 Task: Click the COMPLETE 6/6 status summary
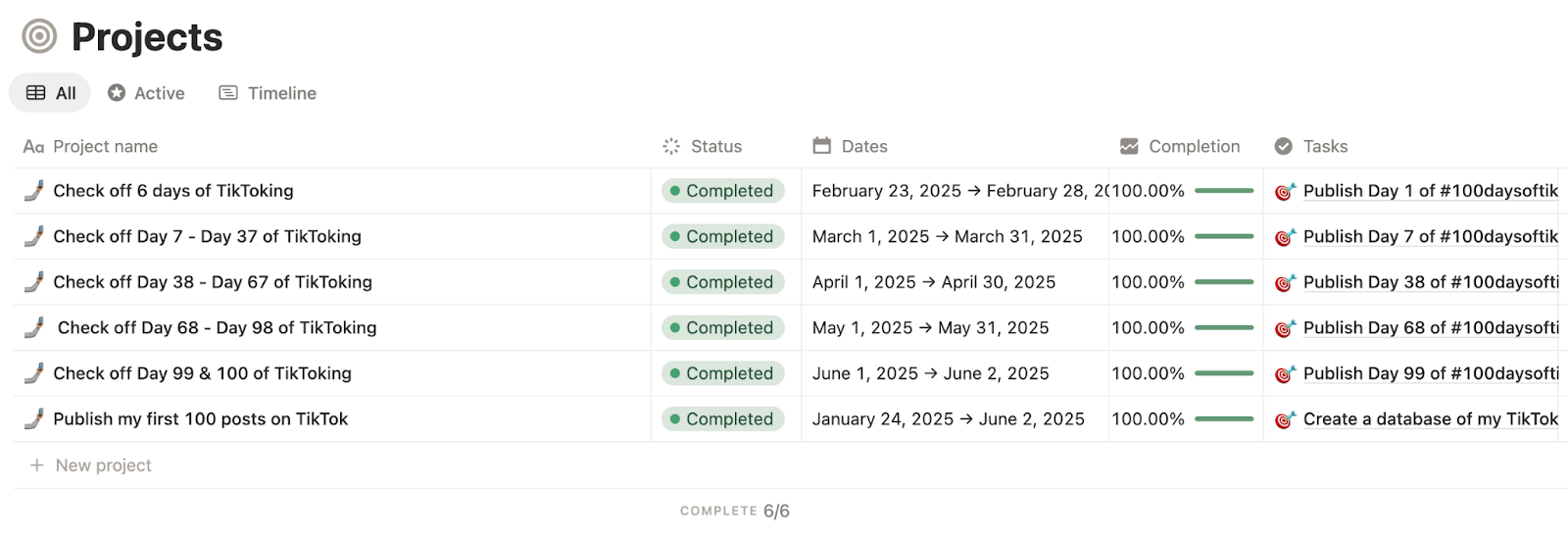735,511
